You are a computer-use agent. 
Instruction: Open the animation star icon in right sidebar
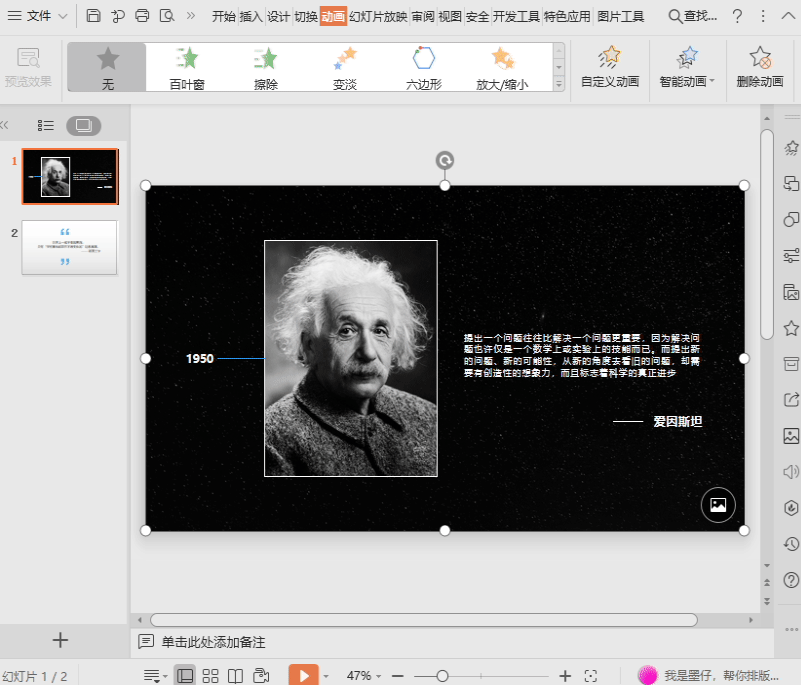(x=791, y=148)
